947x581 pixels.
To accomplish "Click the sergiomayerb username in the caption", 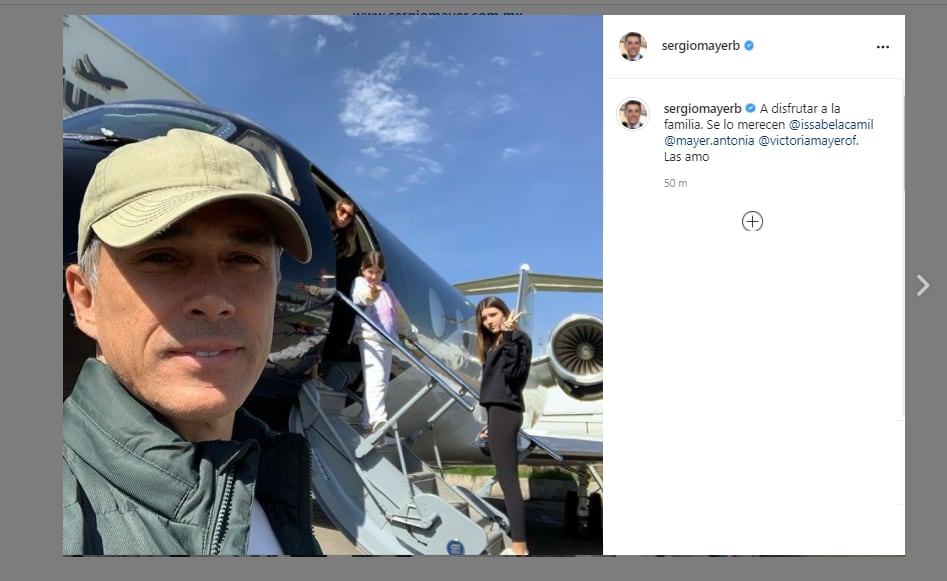I will [702, 108].
